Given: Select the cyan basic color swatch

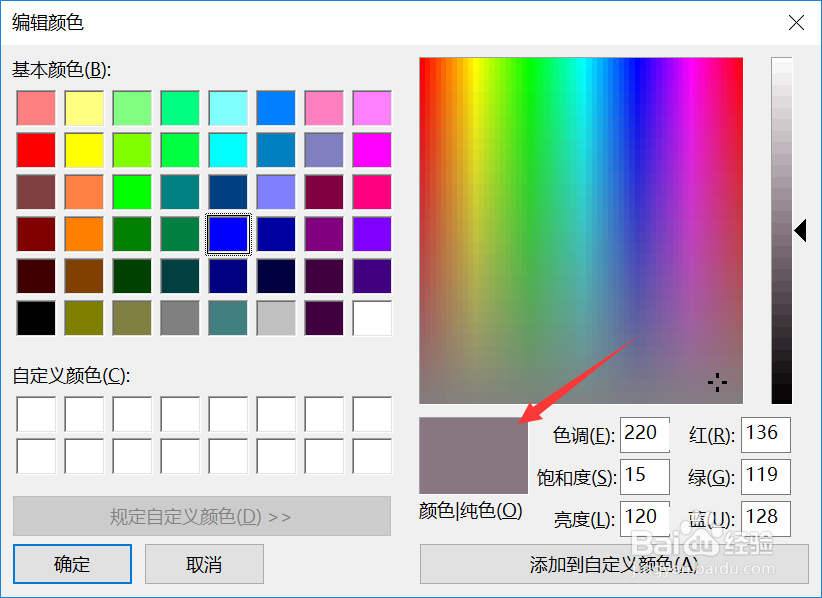Looking at the screenshot, I should coord(228,150).
